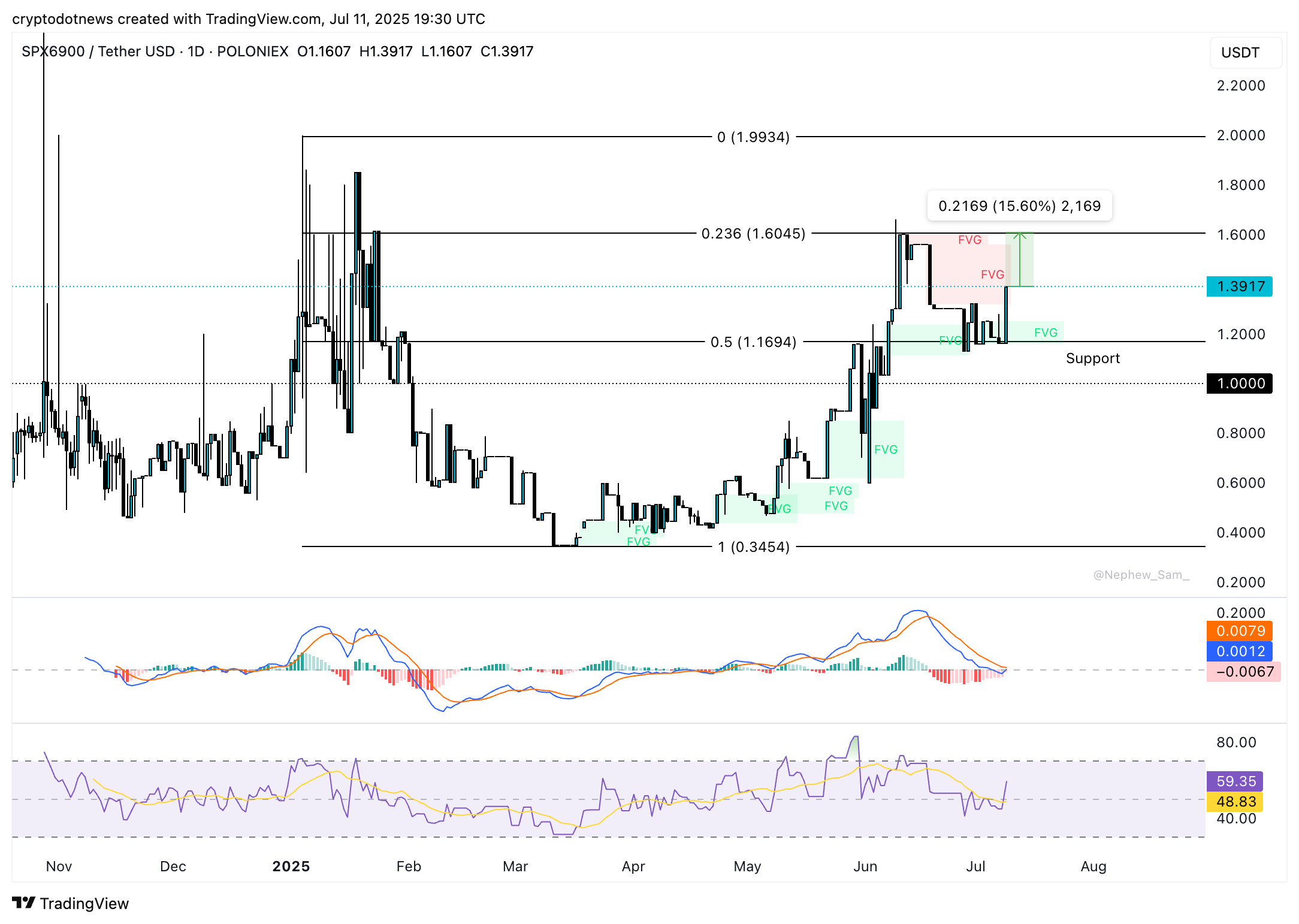1299x924 pixels.
Task: Click the 0.4000 price axis label
Action: 1241,533
